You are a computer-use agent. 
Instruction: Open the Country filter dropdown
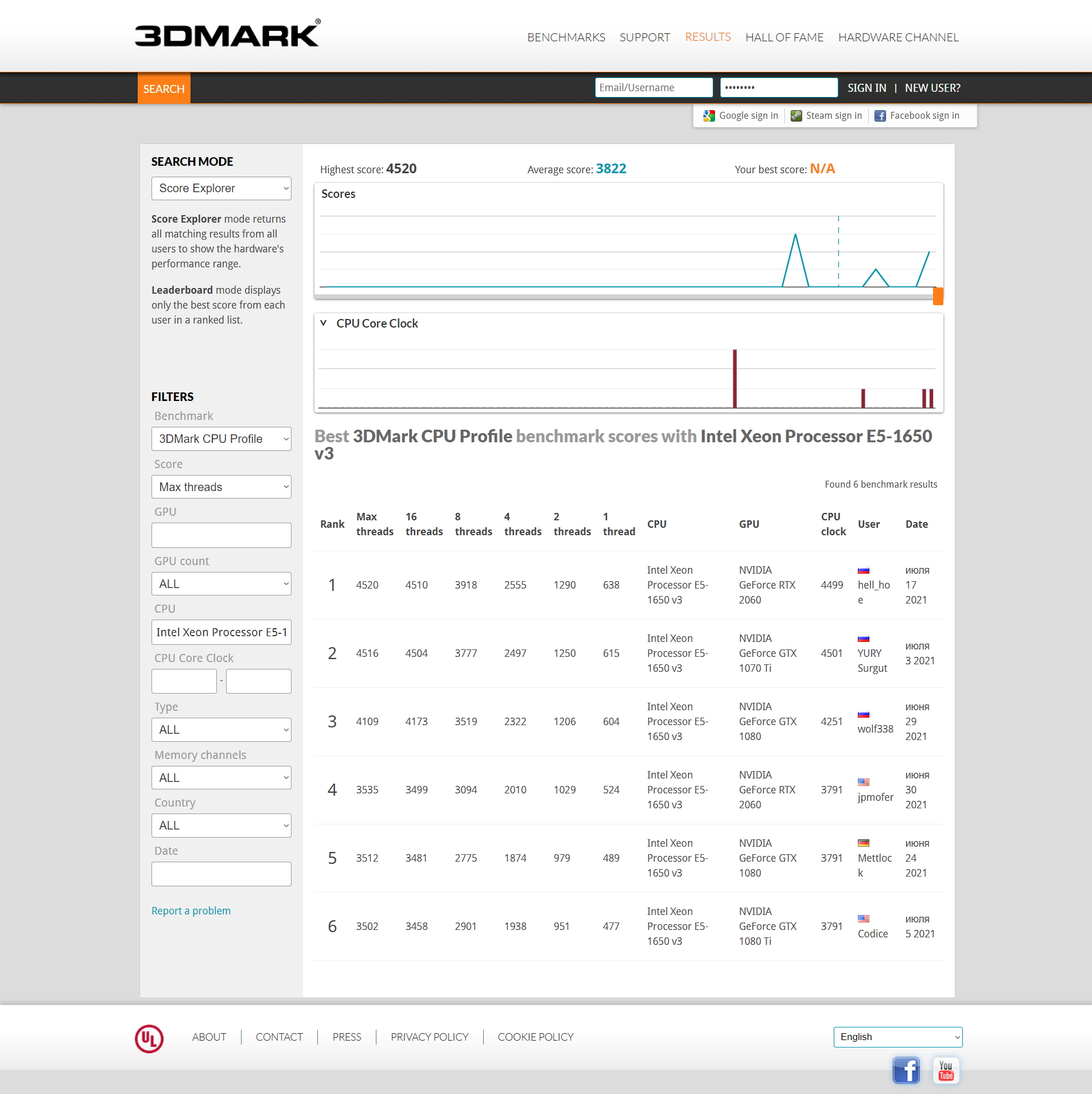pos(221,826)
